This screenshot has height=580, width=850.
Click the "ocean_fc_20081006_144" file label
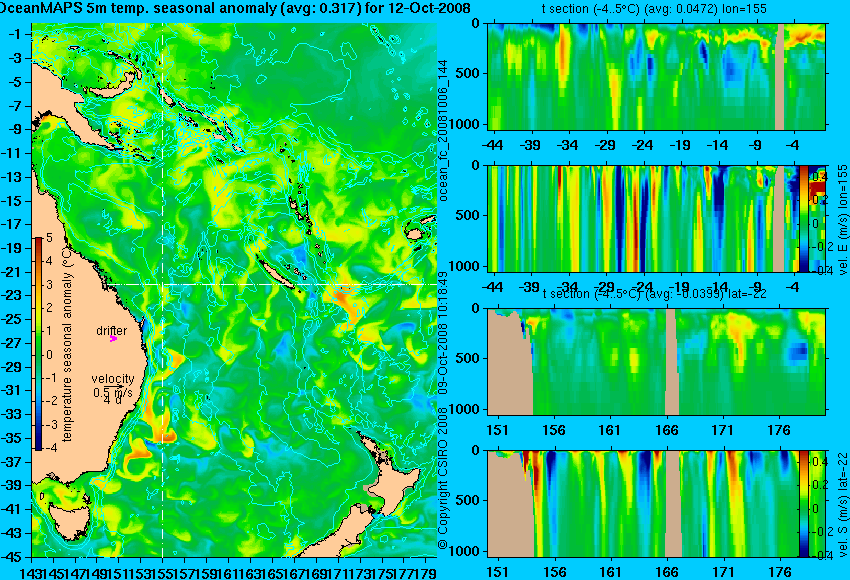click(x=443, y=130)
